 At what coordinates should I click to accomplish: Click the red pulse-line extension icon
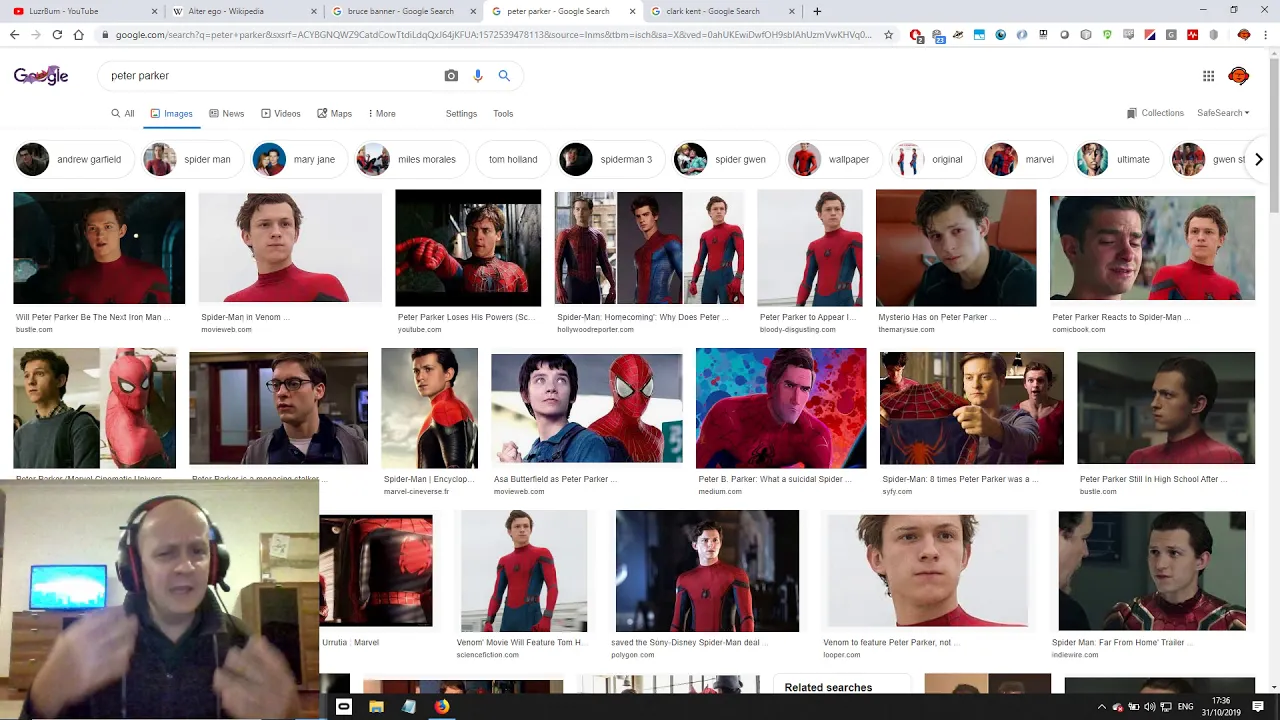pyautogui.click(x=1192, y=35)
